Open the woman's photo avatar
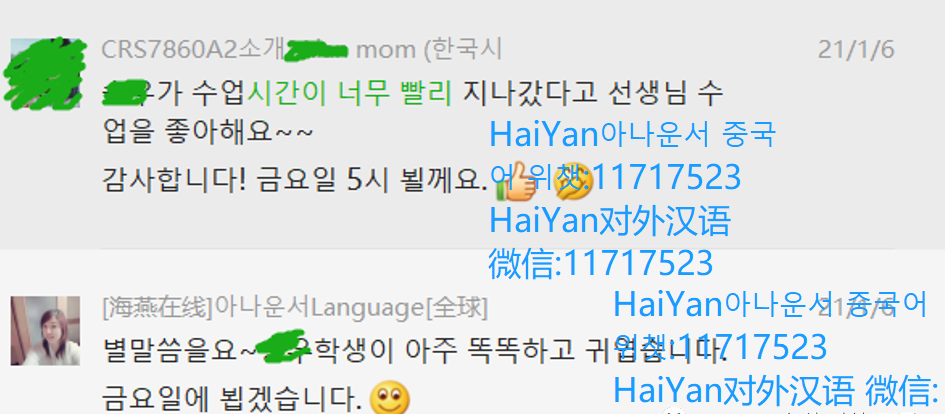This screenshot has width=945, height=414. [45, 330]
